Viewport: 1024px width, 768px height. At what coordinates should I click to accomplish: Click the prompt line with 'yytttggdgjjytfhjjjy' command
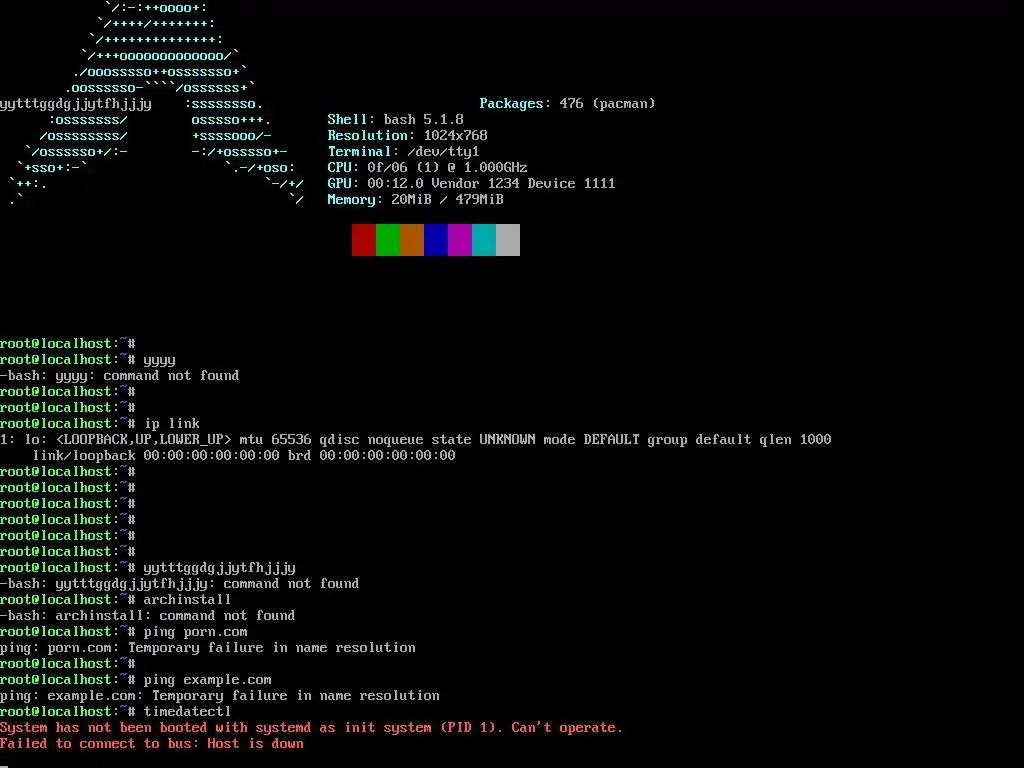point(148,568)
